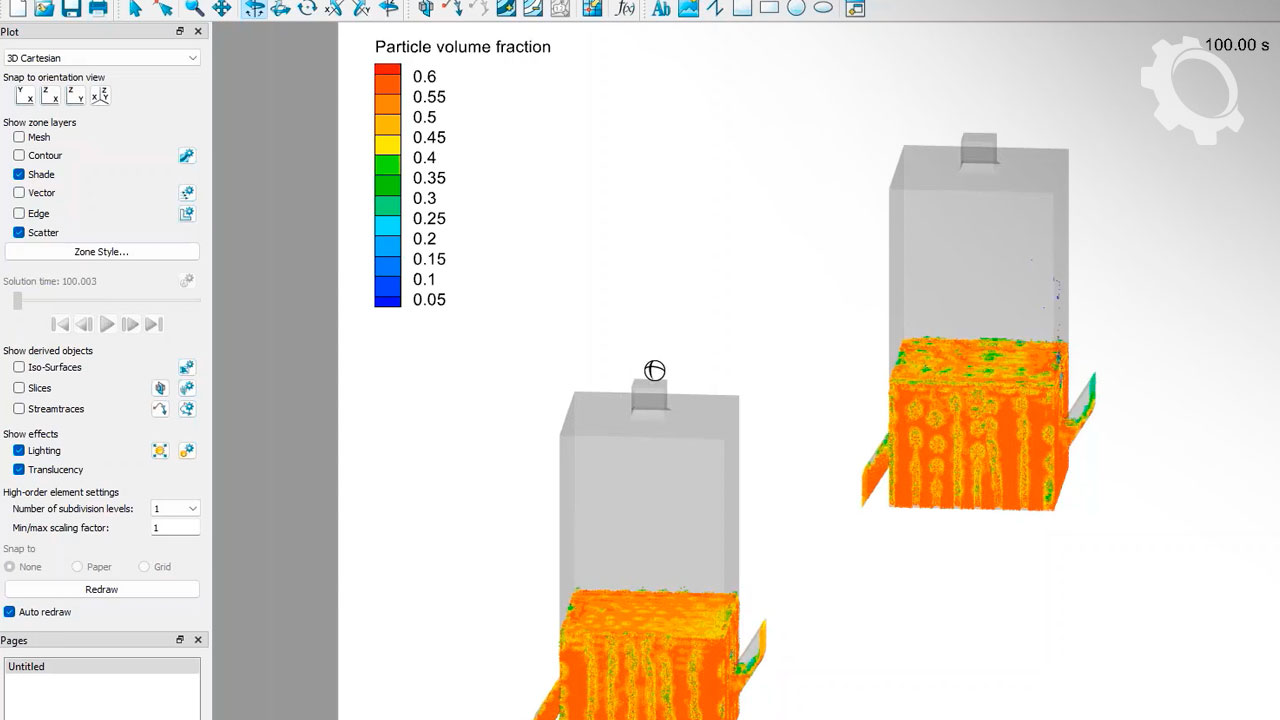Open Iso-Surfaces details icon
The height and width of the screenshot is (720, 1280).
186,368
